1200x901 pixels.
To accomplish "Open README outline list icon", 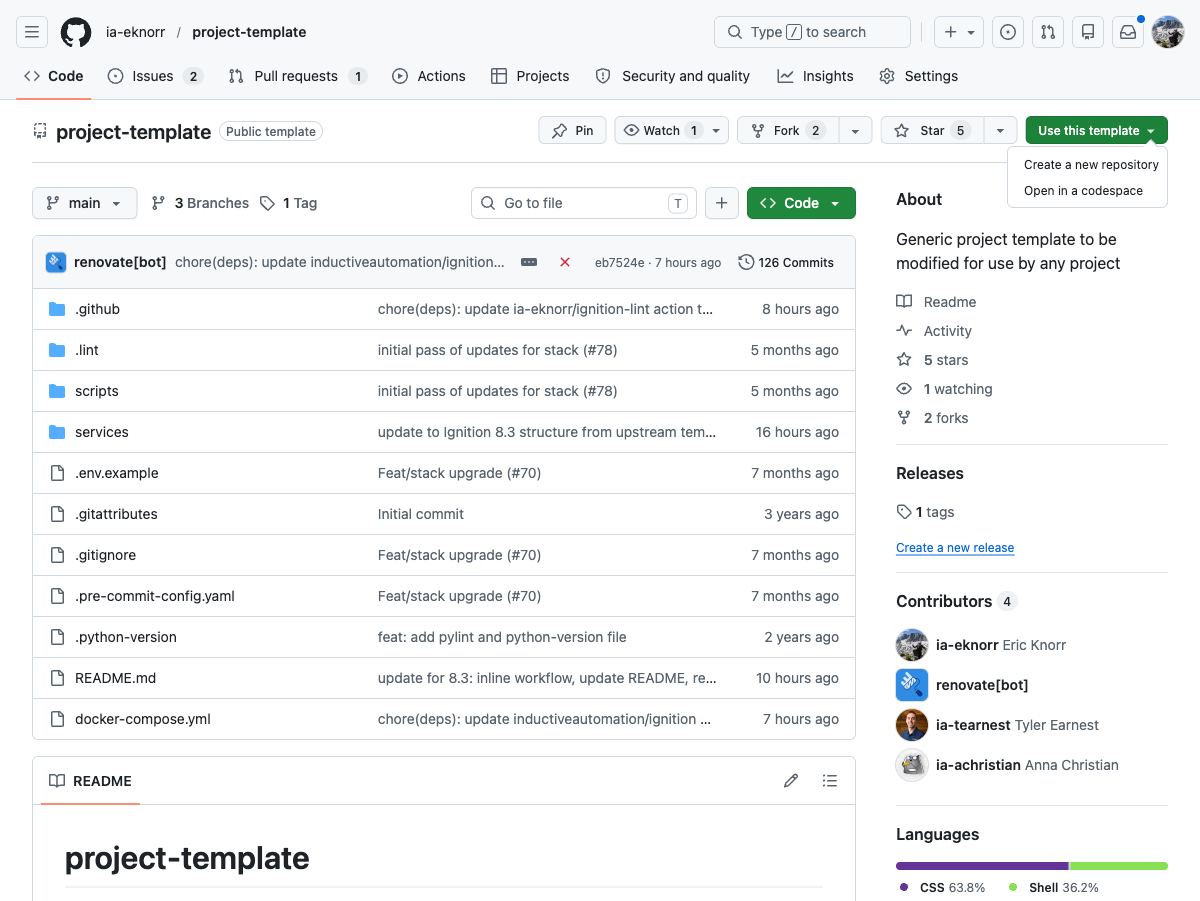I will click(x=829, y=781).
